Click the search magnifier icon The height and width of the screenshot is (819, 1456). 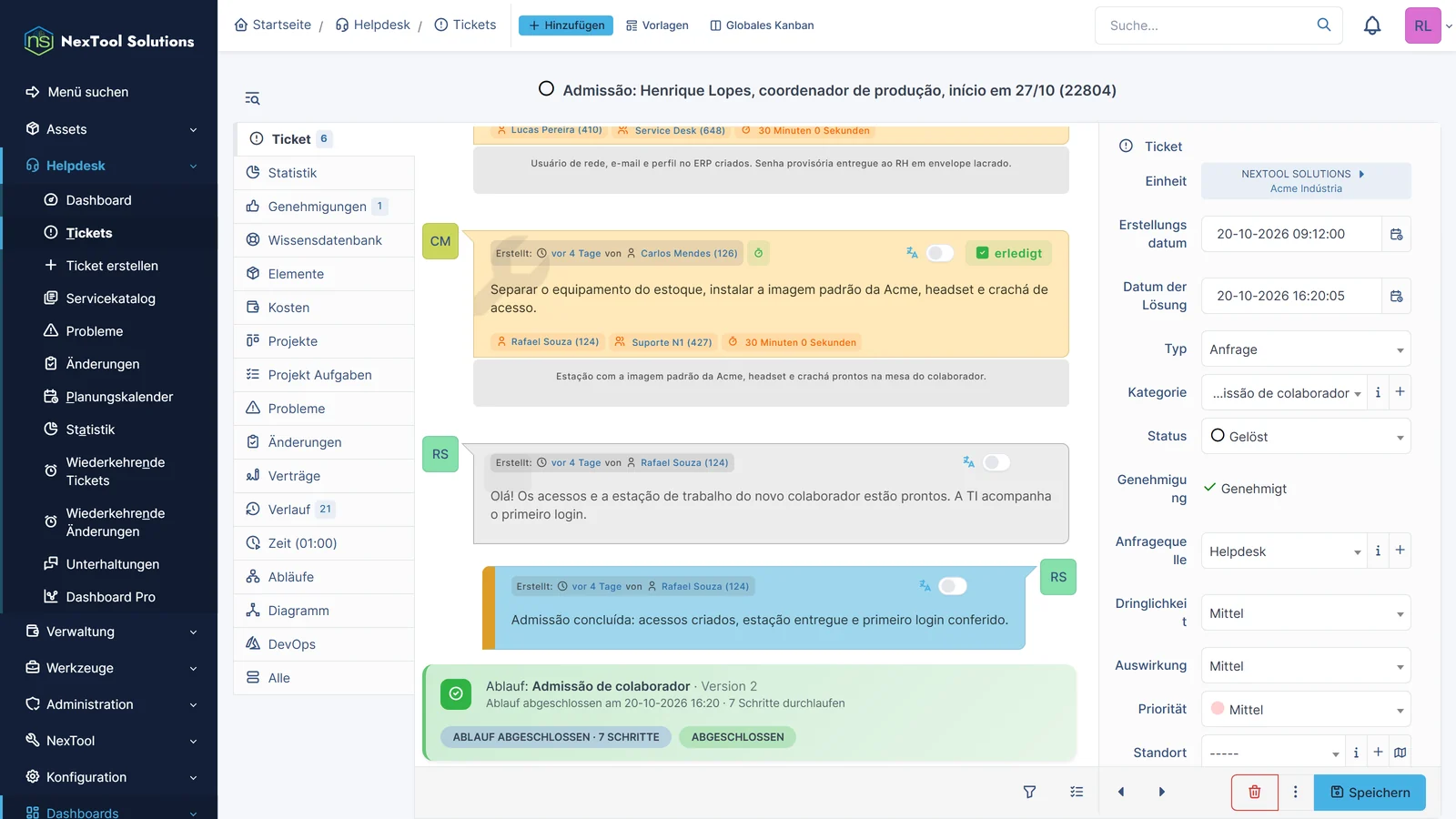point(1324,25)
